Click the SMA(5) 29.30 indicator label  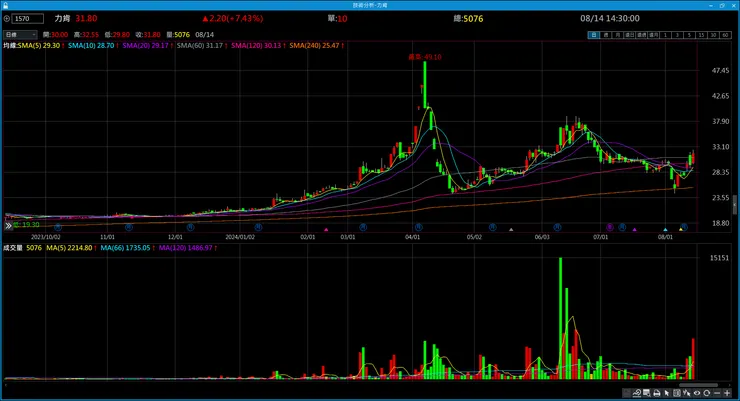39,45
